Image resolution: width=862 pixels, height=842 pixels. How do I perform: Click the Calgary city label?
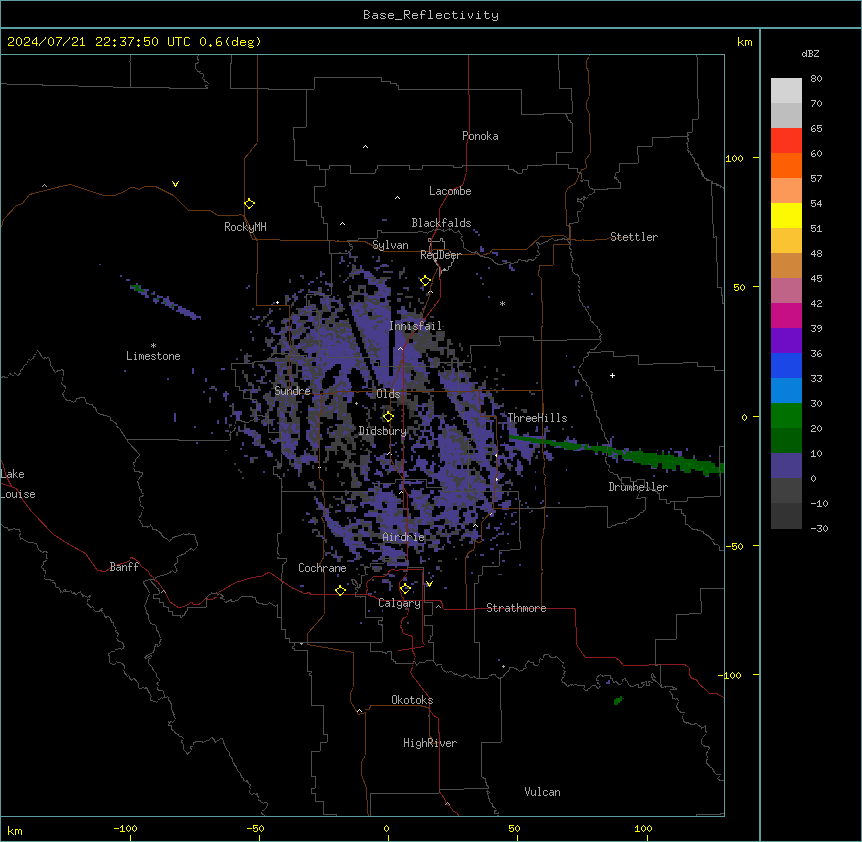pos(399,603)
